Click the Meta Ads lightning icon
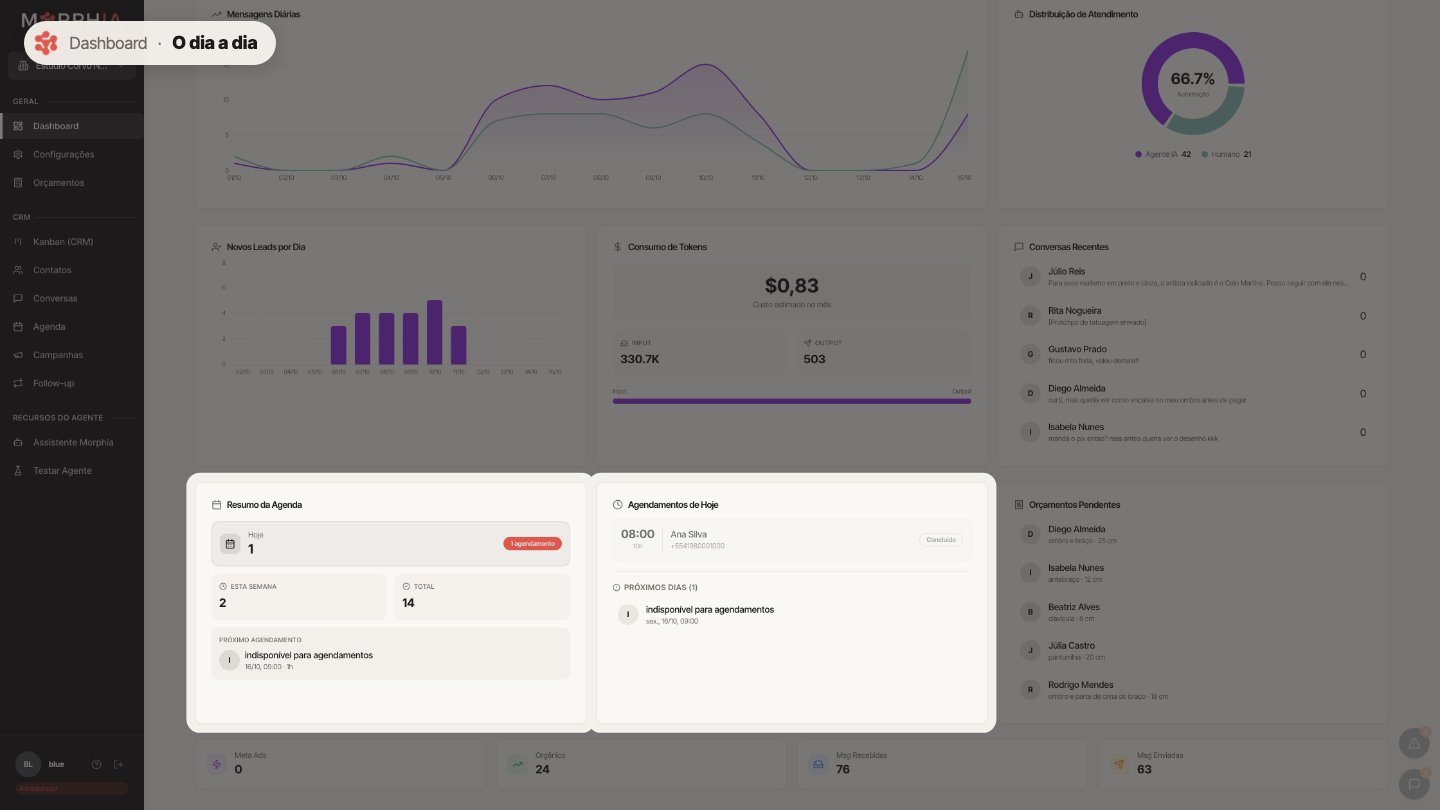1440x810 pixels. pyautogui.click(x=215, y=764)
